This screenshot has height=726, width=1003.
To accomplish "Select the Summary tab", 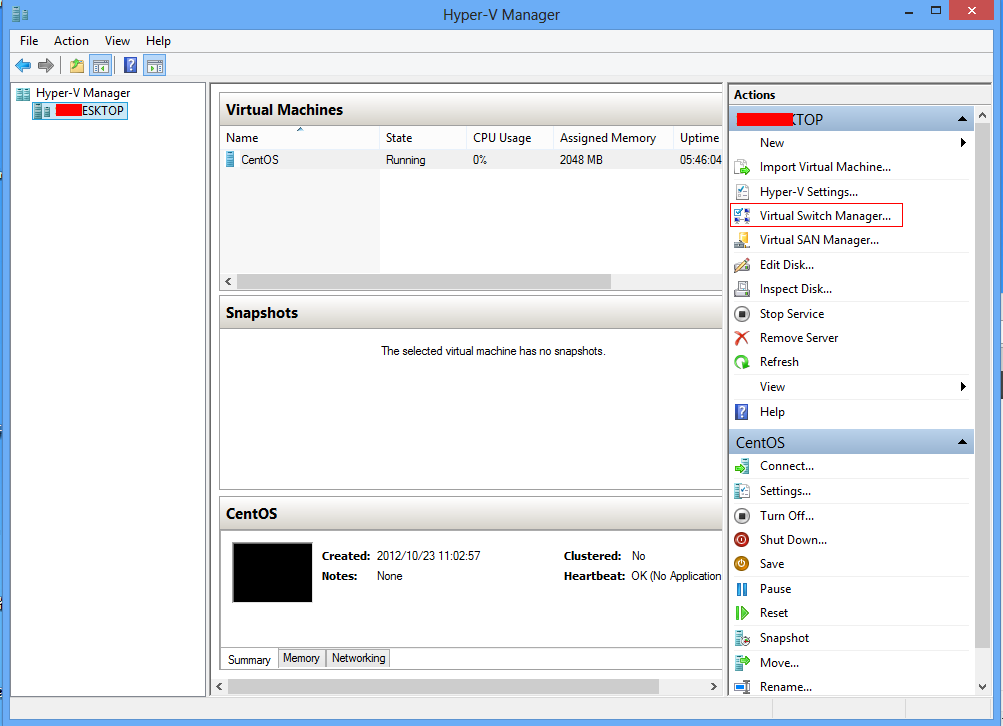I will [249, 659].
